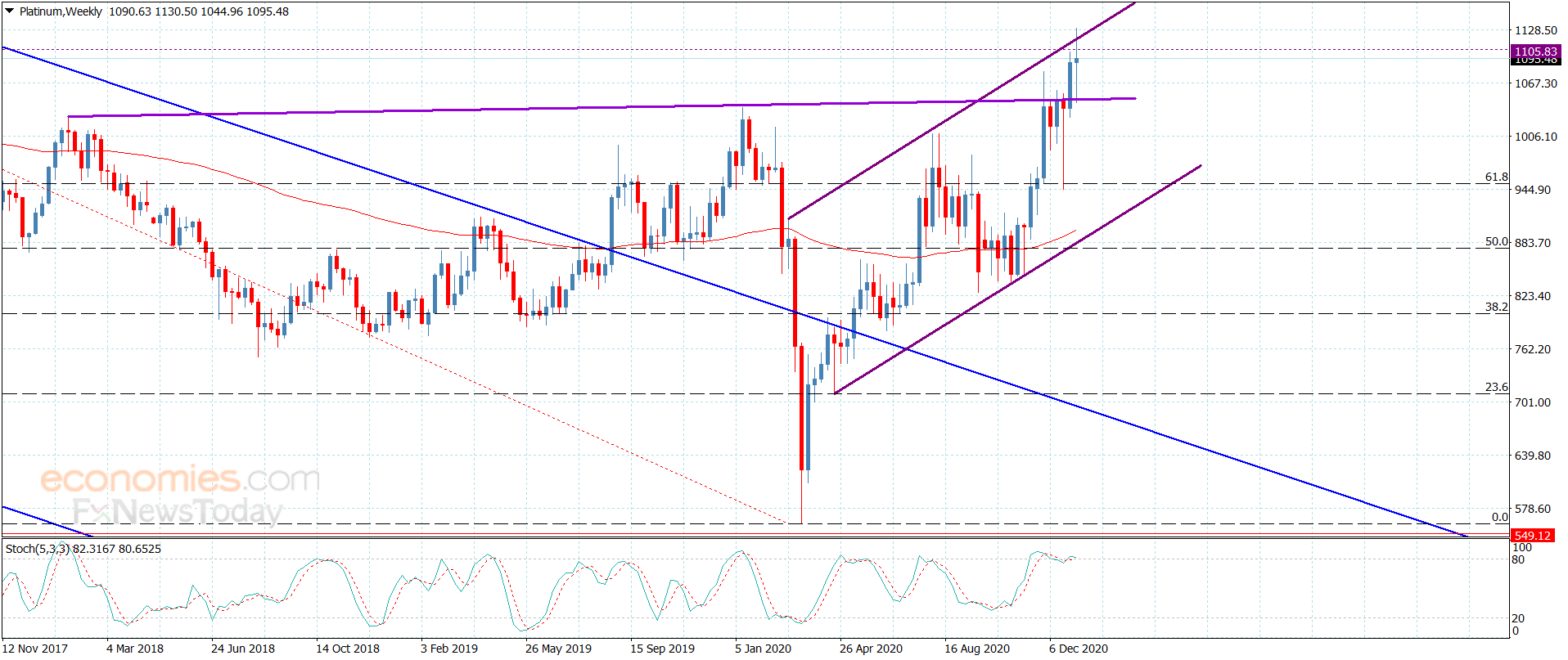1568x660 pixels.
Task: Select the purple 1105.83 price label
Action: 1535,52
